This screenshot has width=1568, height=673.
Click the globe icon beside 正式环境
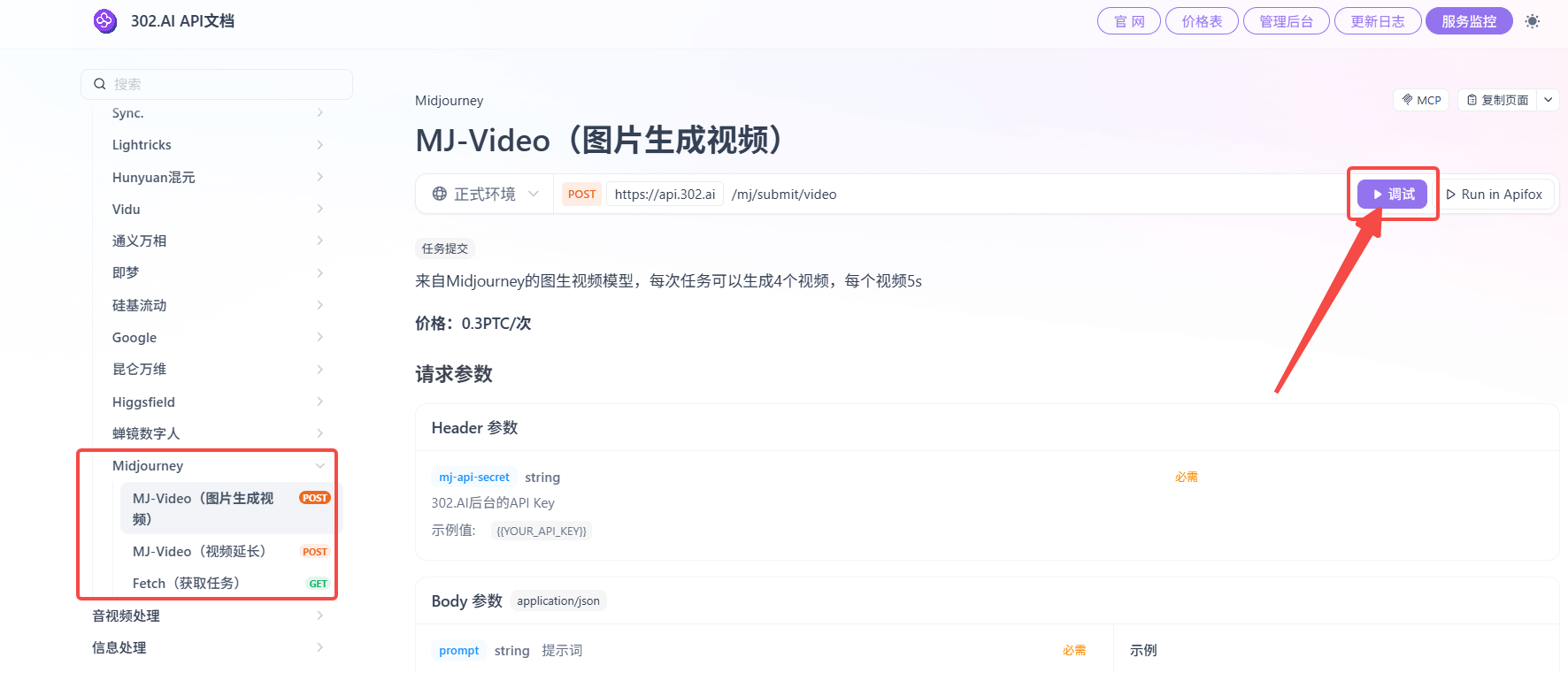coord(440,194)
